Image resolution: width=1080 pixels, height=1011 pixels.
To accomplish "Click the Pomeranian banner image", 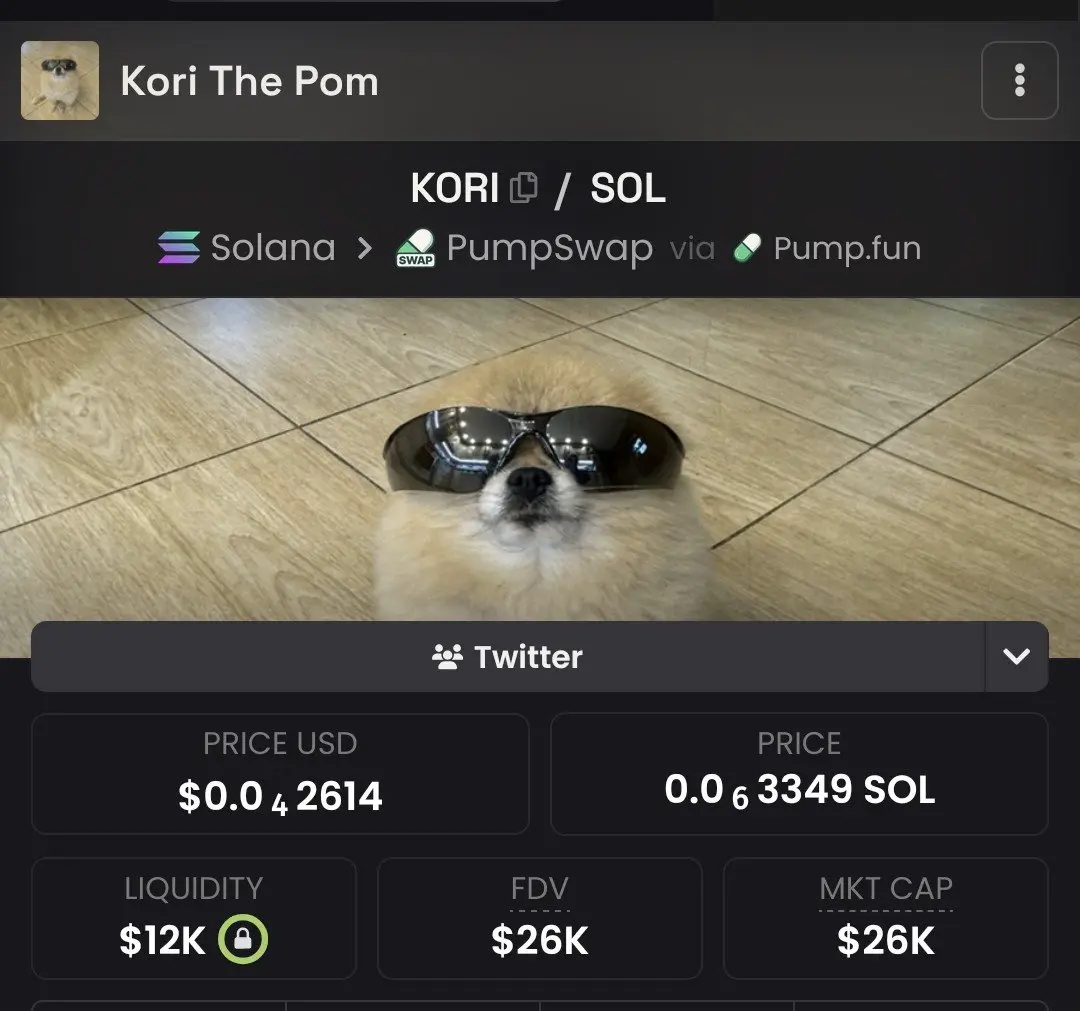I will point(540,459).
